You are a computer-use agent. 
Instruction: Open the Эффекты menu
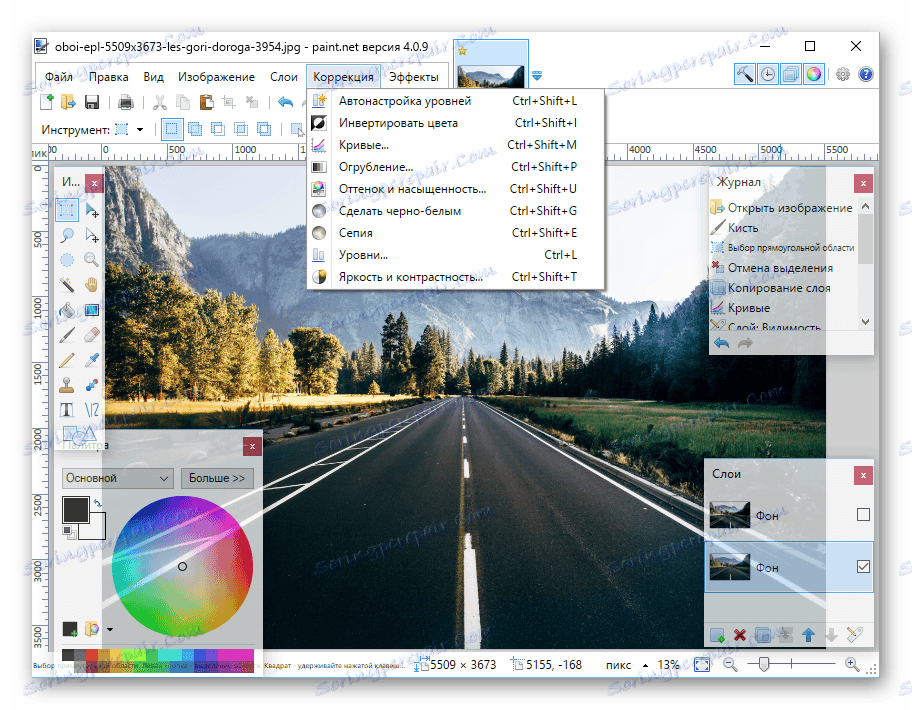coord(414,75)
